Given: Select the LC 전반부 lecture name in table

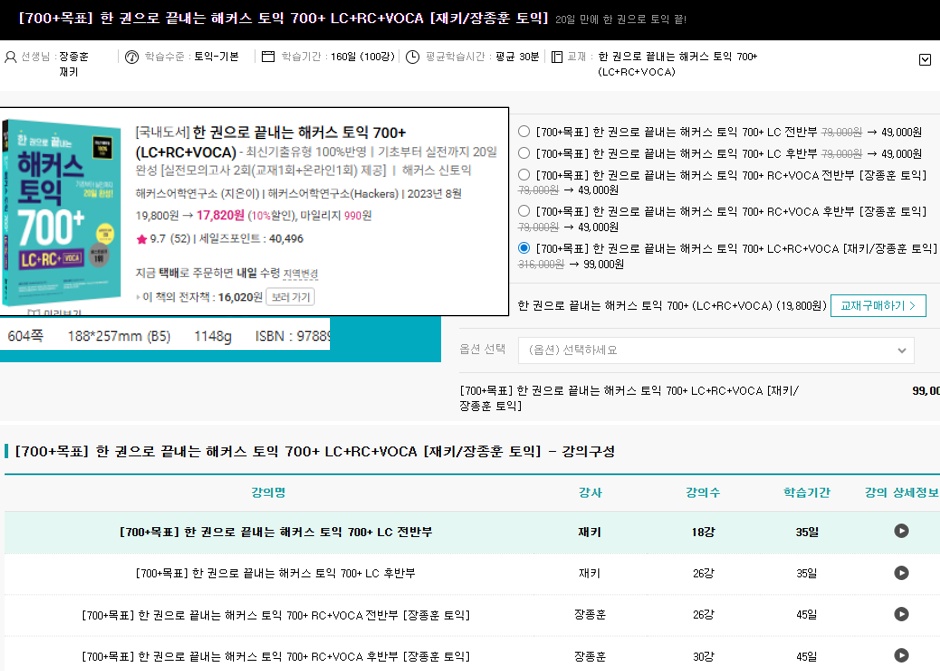Looking at the screenshot, I should (x=276, y=532).
